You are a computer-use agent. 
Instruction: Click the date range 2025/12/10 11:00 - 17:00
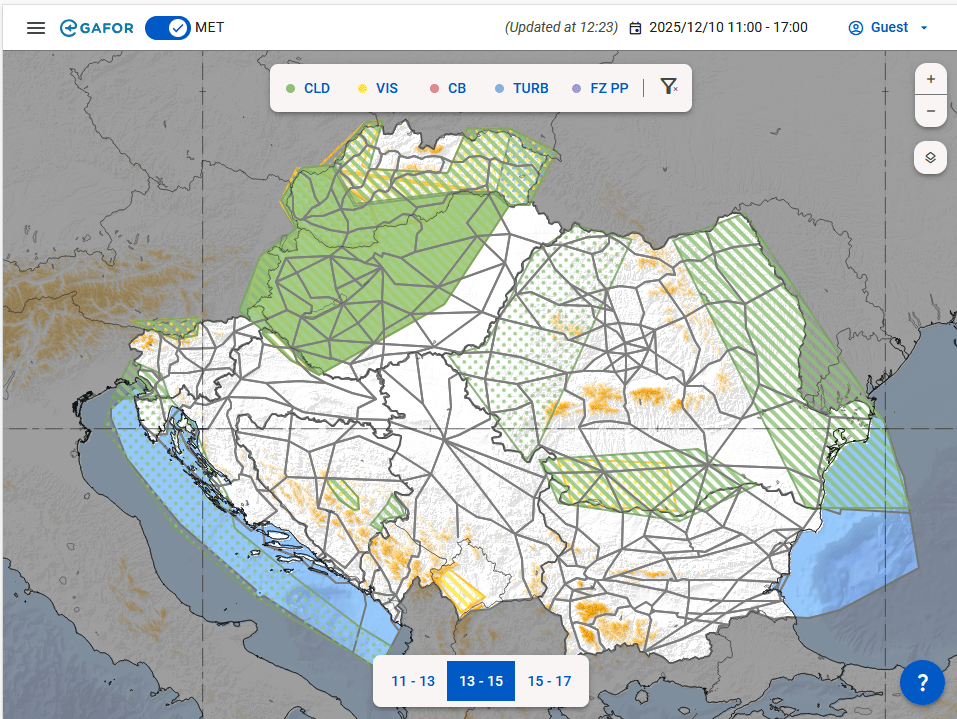click(x=728, y=28)
